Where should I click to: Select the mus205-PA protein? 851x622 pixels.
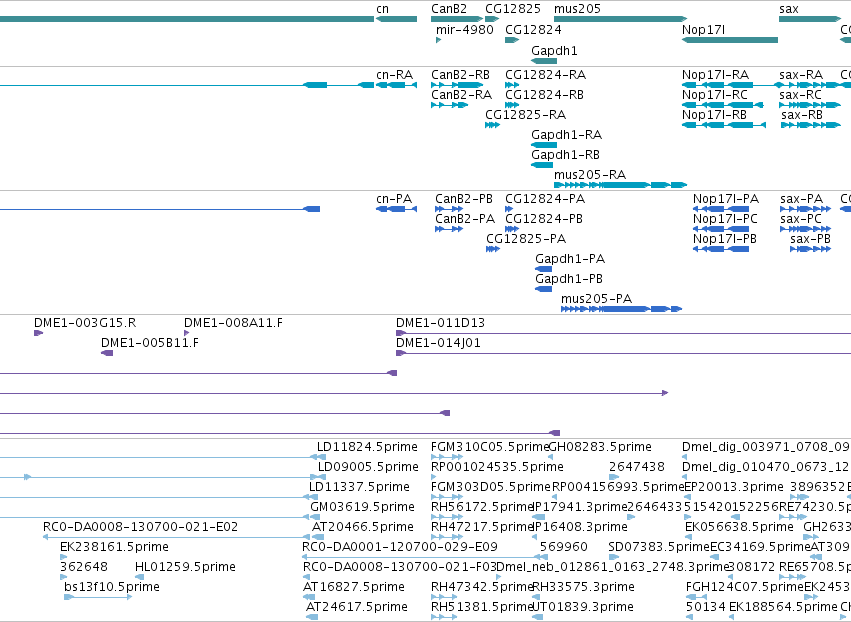[621, 309]
